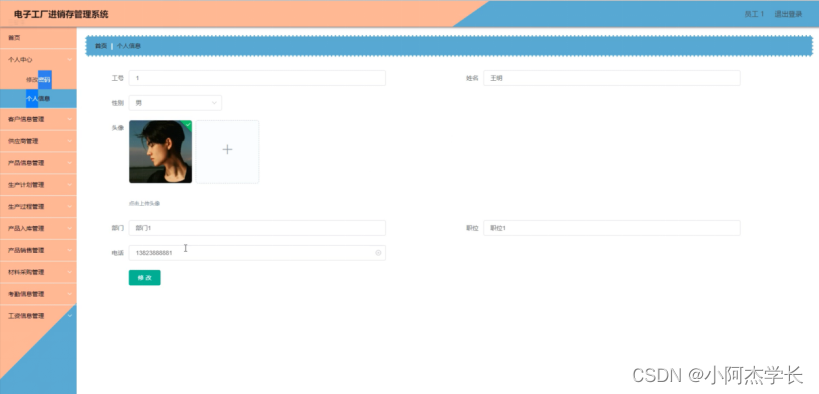
Task: Click 员工 1 user label in header
Action: click(754, 15)
